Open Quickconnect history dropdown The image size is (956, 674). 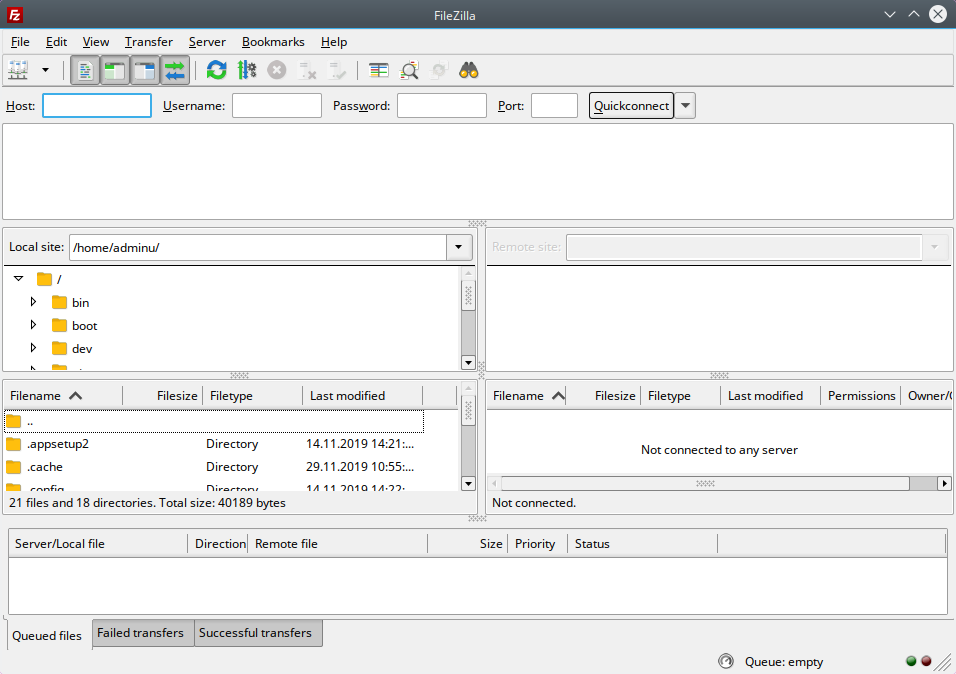[x=685, y=106]
